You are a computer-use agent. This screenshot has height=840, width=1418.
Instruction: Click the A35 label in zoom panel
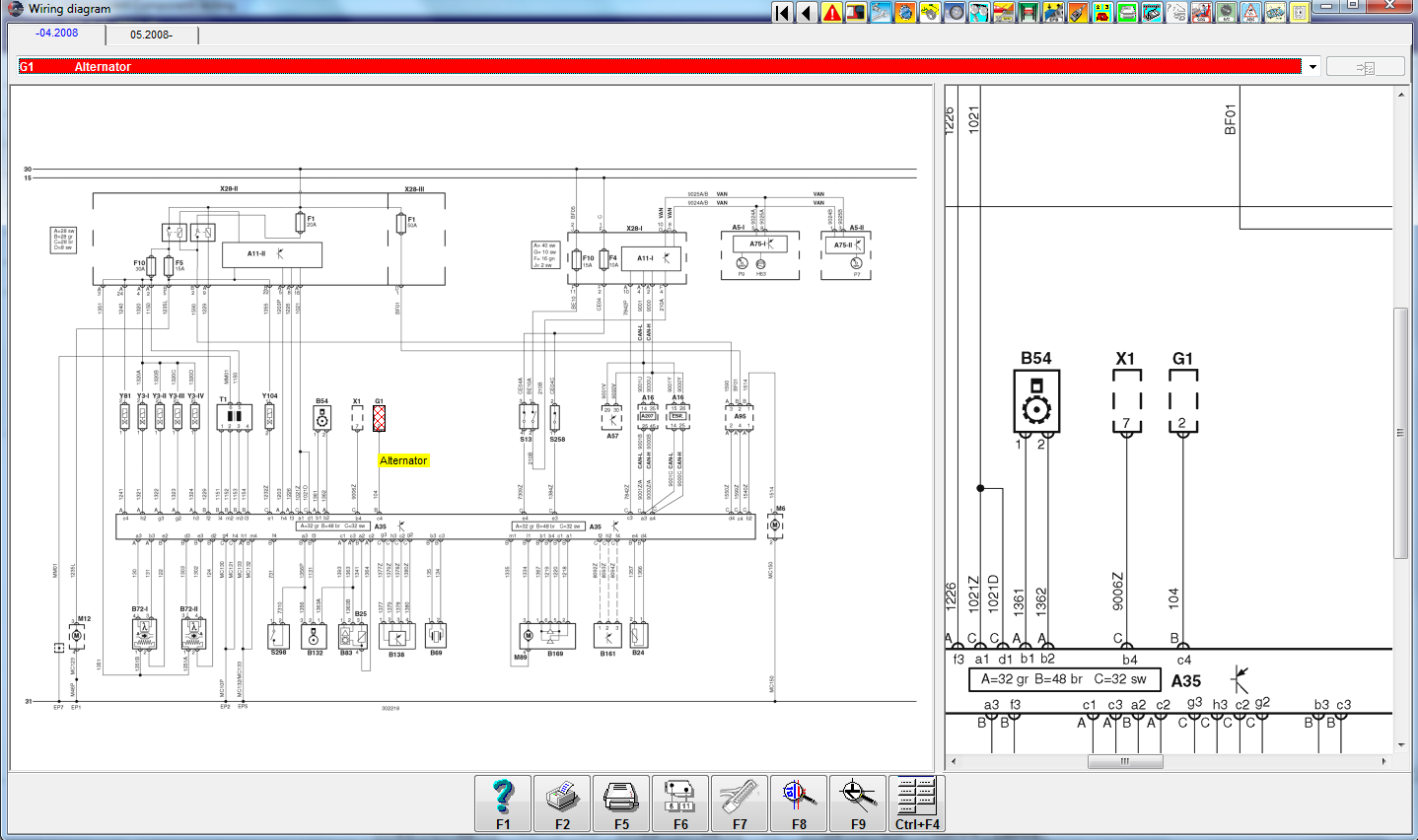click(x=1186, y=681)
